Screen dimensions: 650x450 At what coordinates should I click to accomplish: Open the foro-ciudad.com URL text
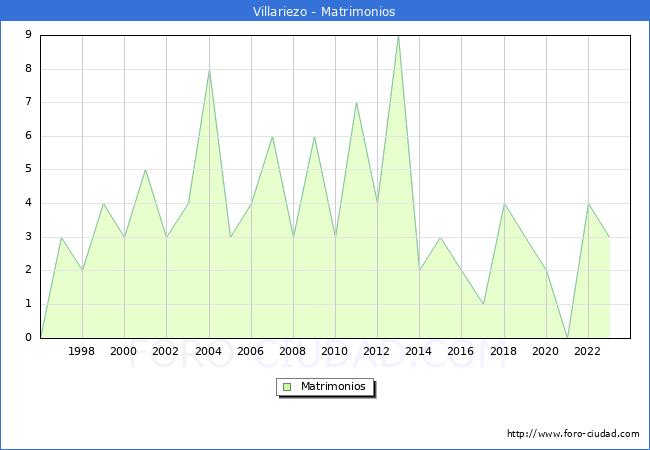pos(573,434)
